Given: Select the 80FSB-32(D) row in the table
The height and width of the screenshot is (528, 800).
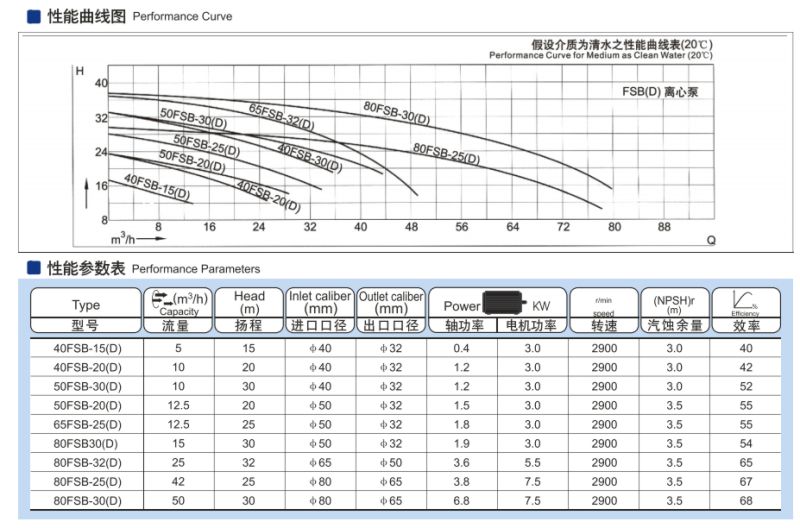Looking at the screenshot, I should tap(87, 464).
